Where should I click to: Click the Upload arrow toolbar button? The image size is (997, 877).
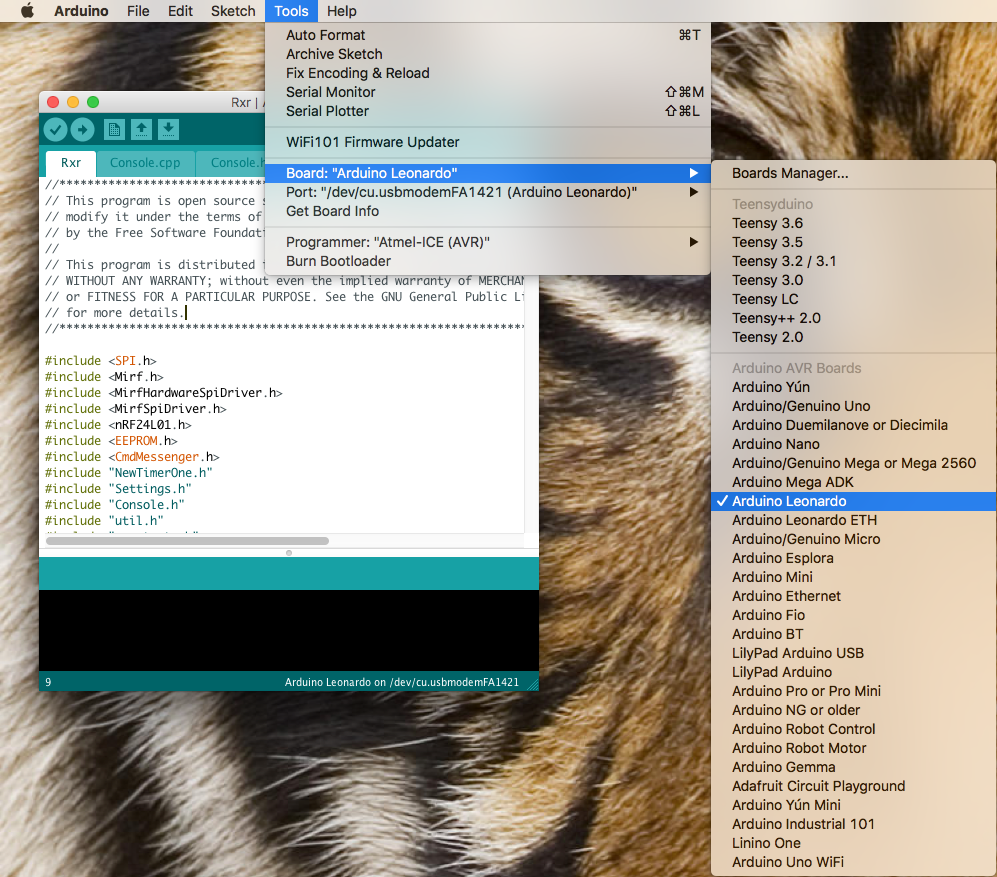tap(83, 130)
